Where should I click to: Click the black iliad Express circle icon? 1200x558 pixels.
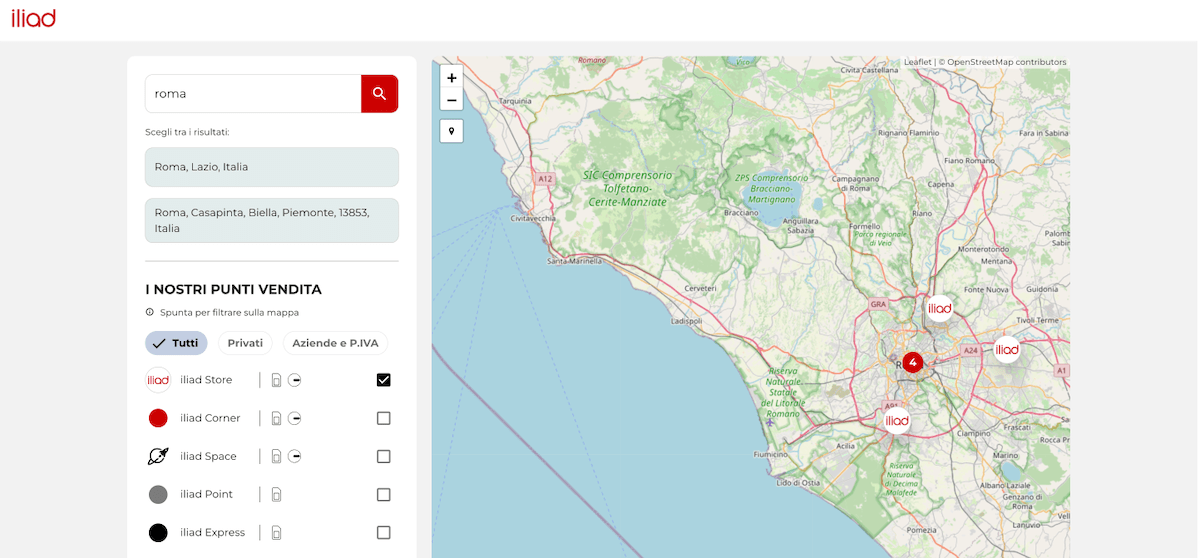click(x=158, y=532)
